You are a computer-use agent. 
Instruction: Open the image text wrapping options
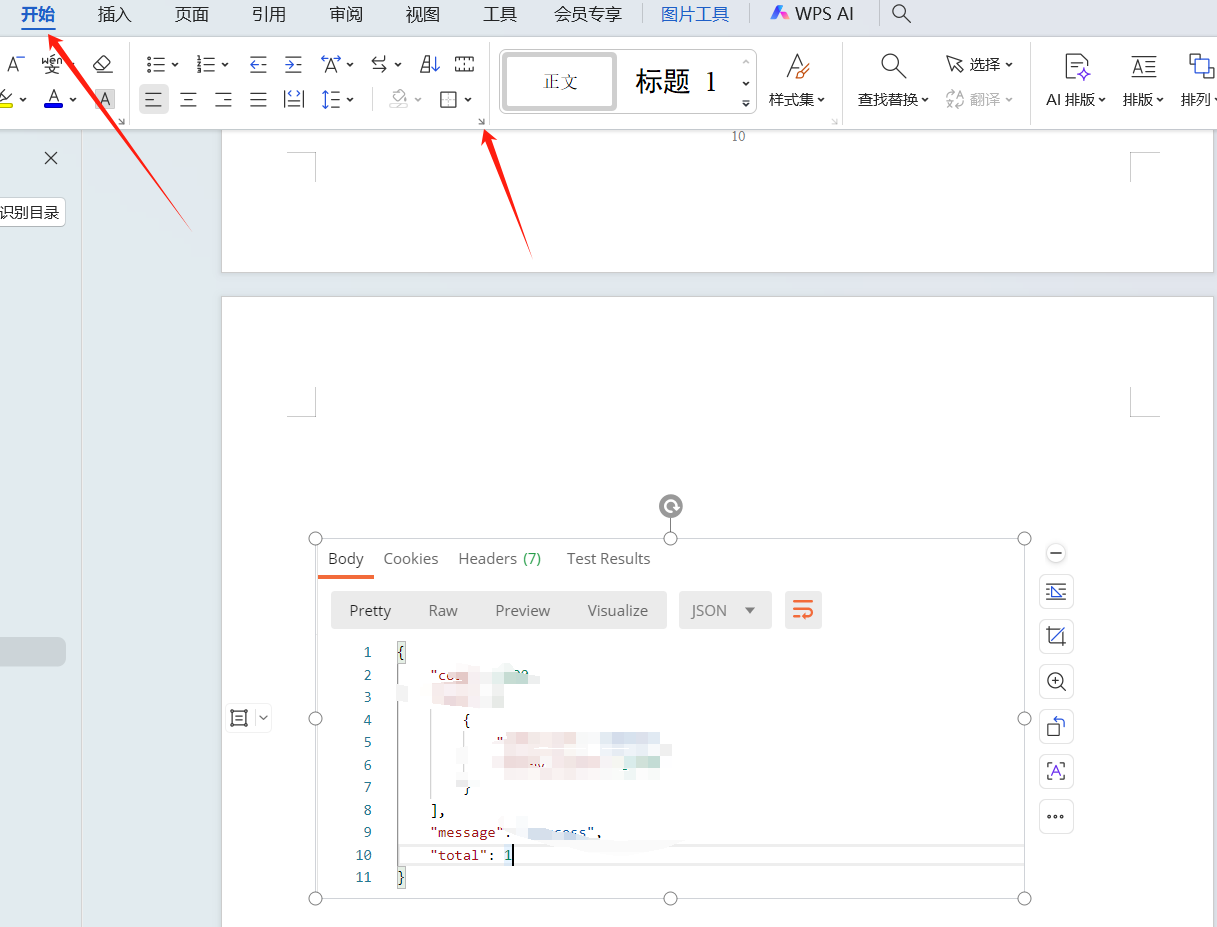click(1056, 592)
